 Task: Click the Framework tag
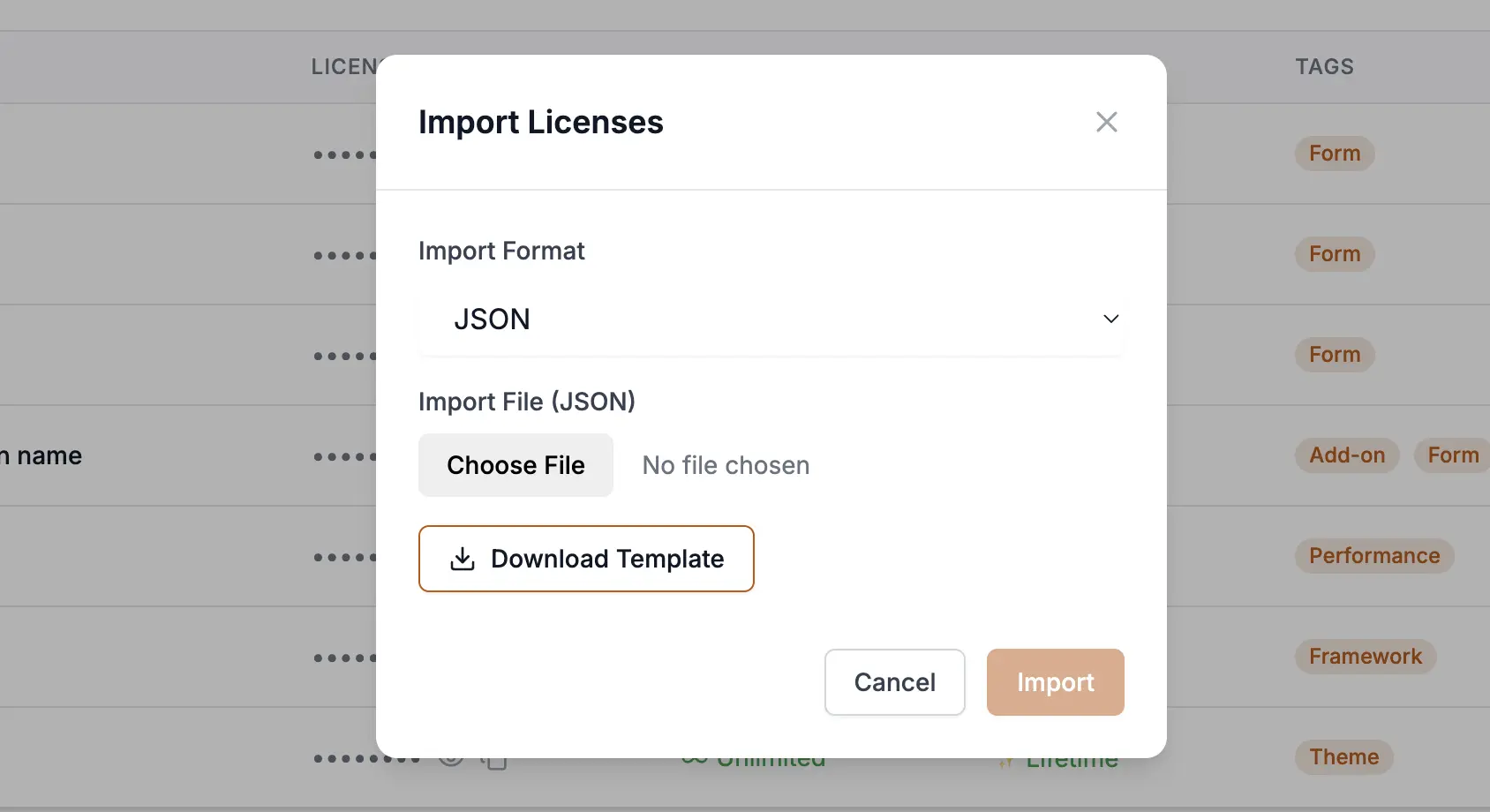(1365, 657)
